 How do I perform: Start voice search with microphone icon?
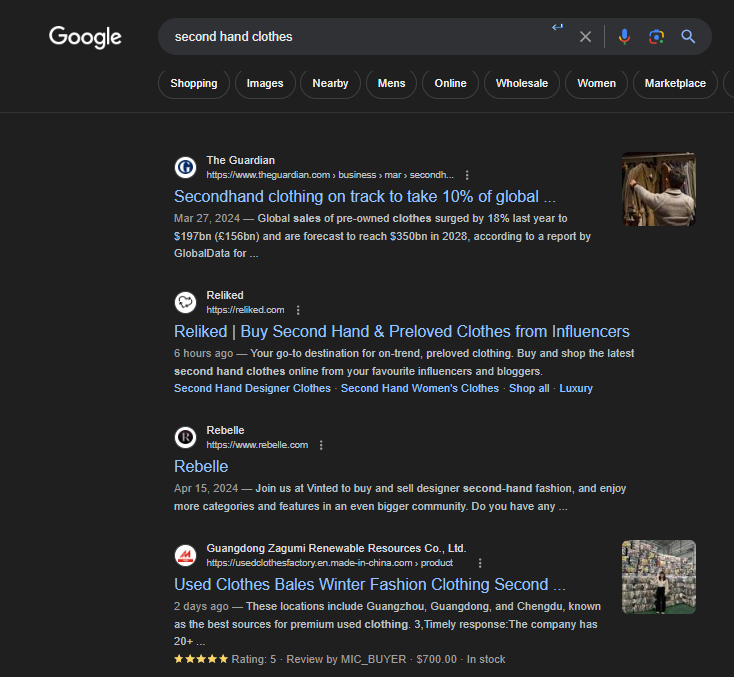click(x=624, y=37)
